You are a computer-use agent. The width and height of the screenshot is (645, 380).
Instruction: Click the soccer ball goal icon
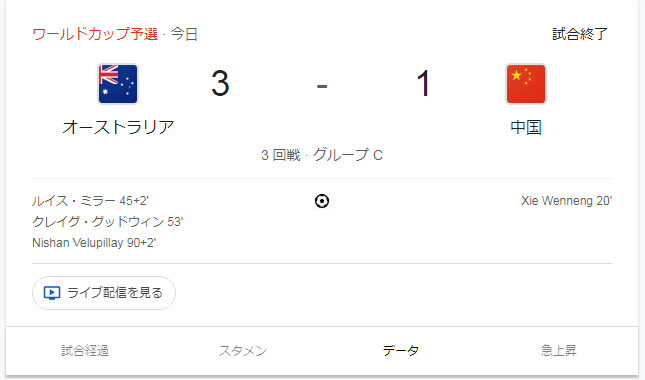(322, 201)
